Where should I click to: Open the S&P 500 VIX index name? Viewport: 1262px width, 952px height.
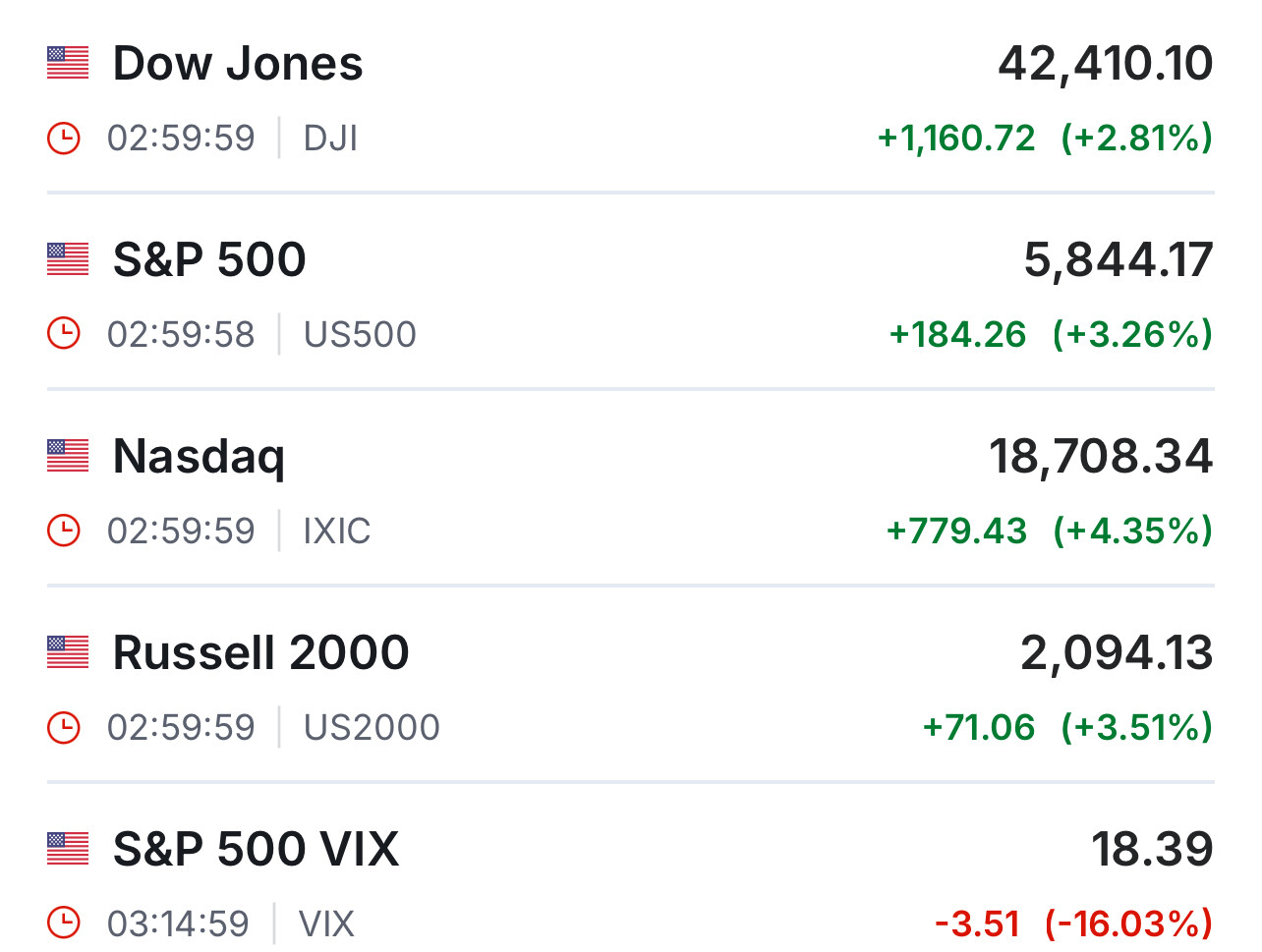[256, 849]
